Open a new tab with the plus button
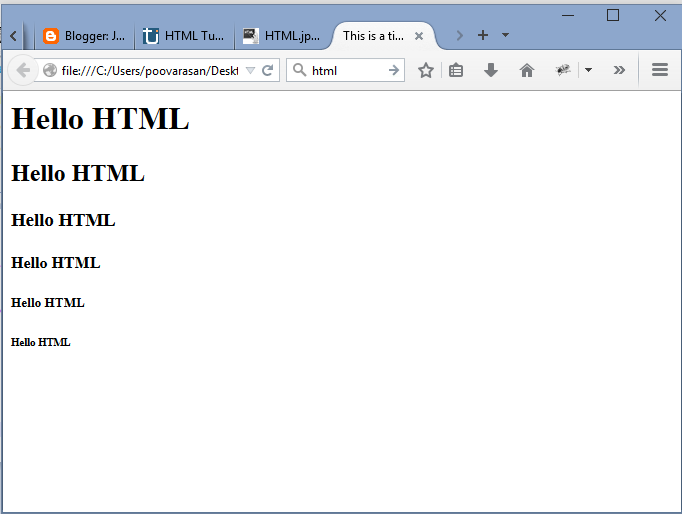Screen dimensions: 682x514 tap(483, 35)
